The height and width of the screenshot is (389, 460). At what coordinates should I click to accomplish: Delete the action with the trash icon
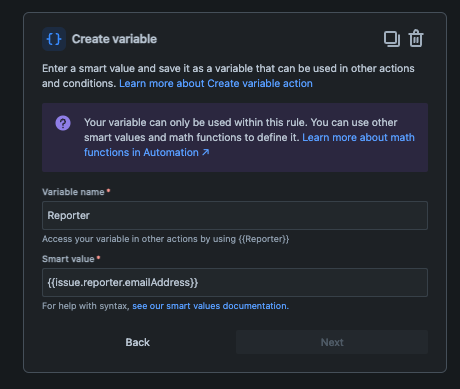(x=416, y=39)
